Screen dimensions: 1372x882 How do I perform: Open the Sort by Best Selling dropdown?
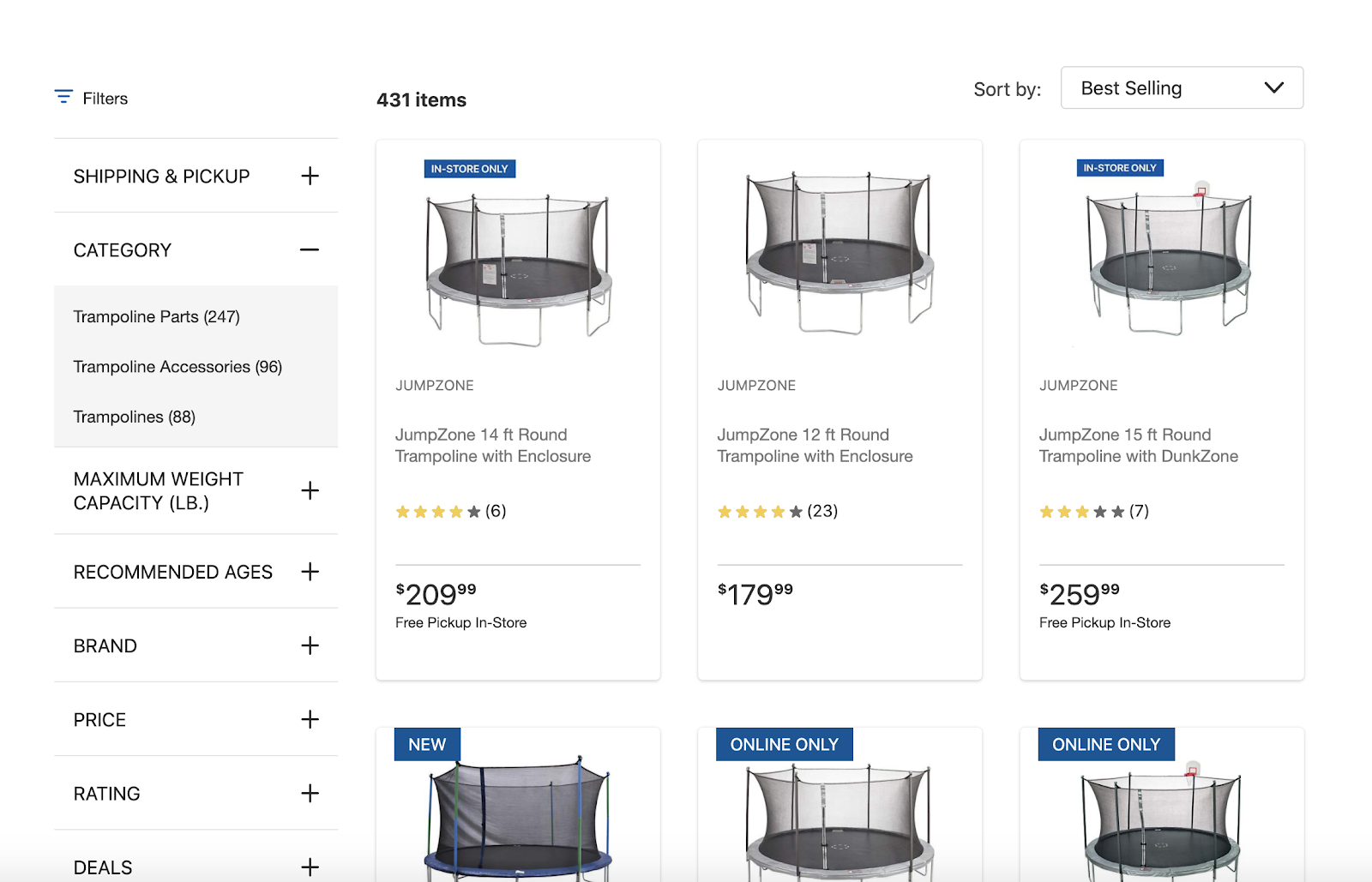pyautogui.click(x=1181, y=88)
